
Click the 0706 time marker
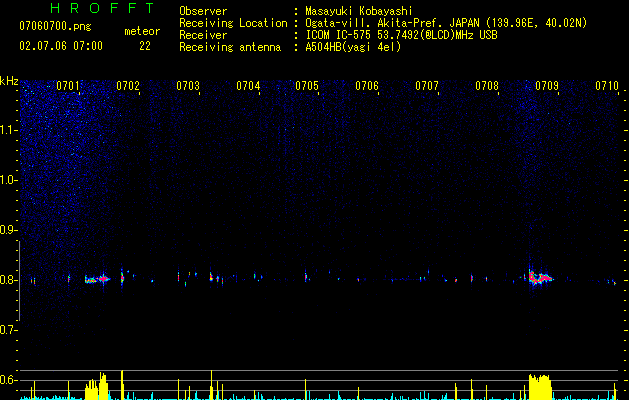click(x=367, y=86)
